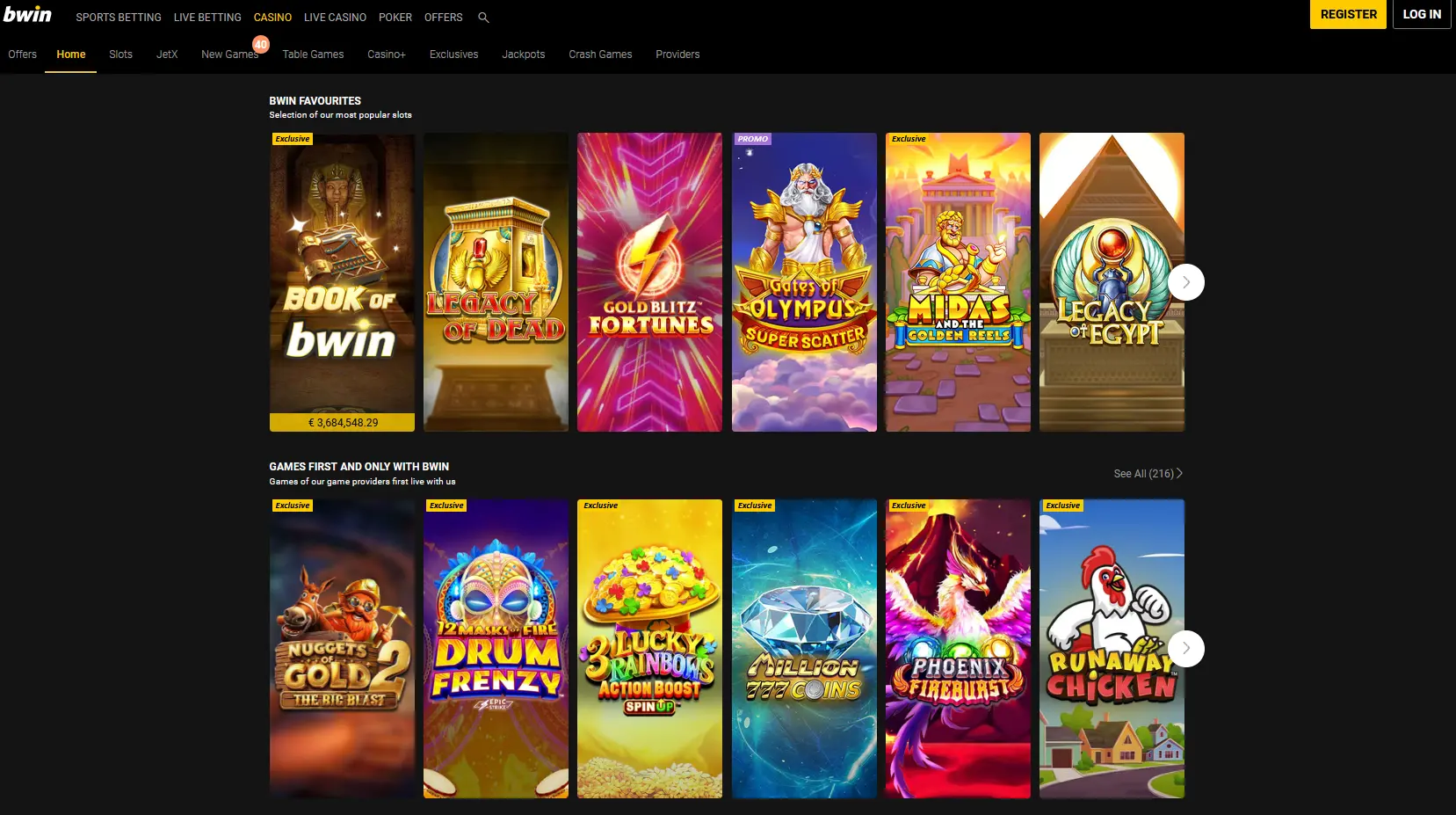Click Exclusive tag on Book of bwin
The image size is (1456, 815).
293,139
